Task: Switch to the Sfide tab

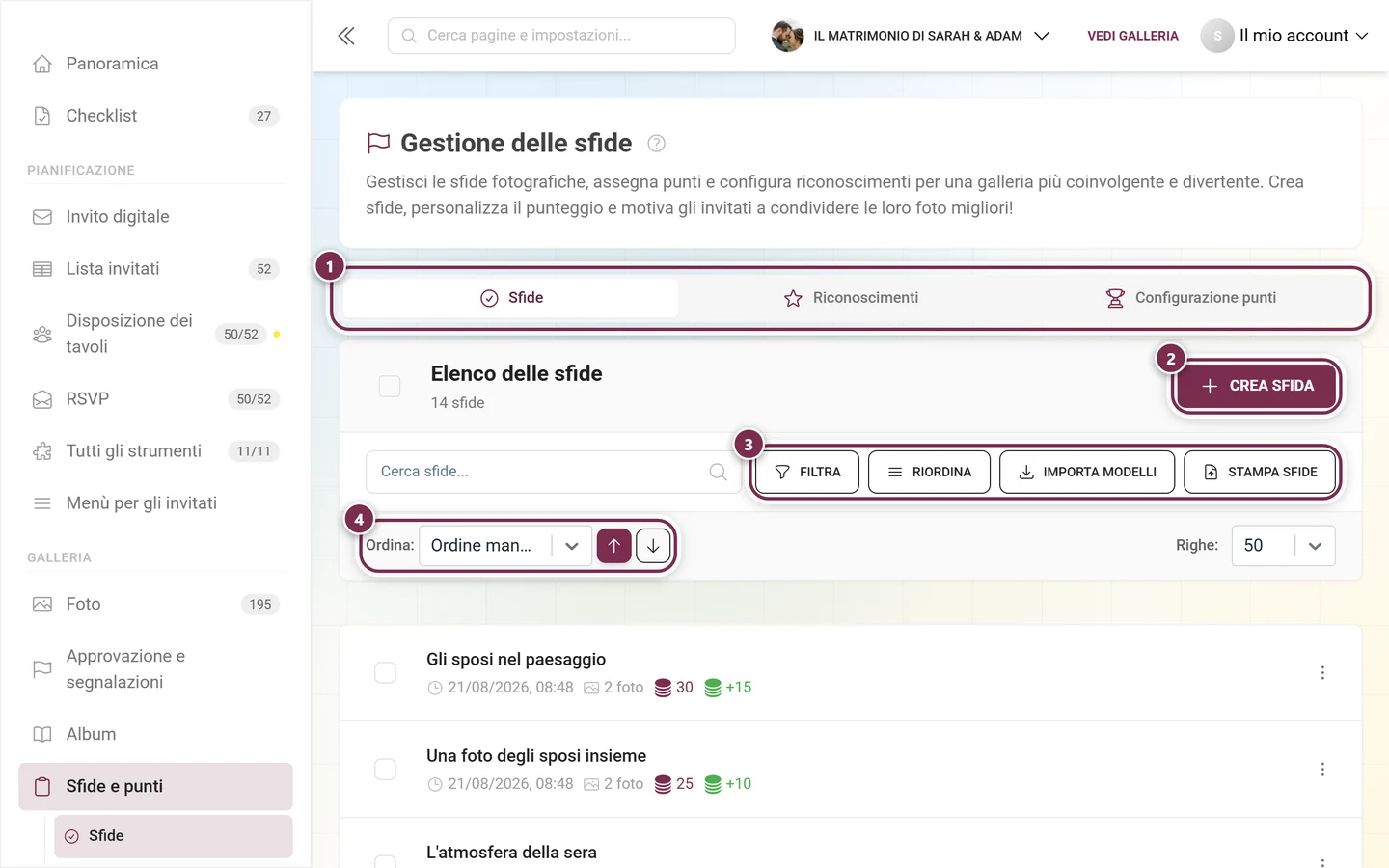Action: [511, 298]
